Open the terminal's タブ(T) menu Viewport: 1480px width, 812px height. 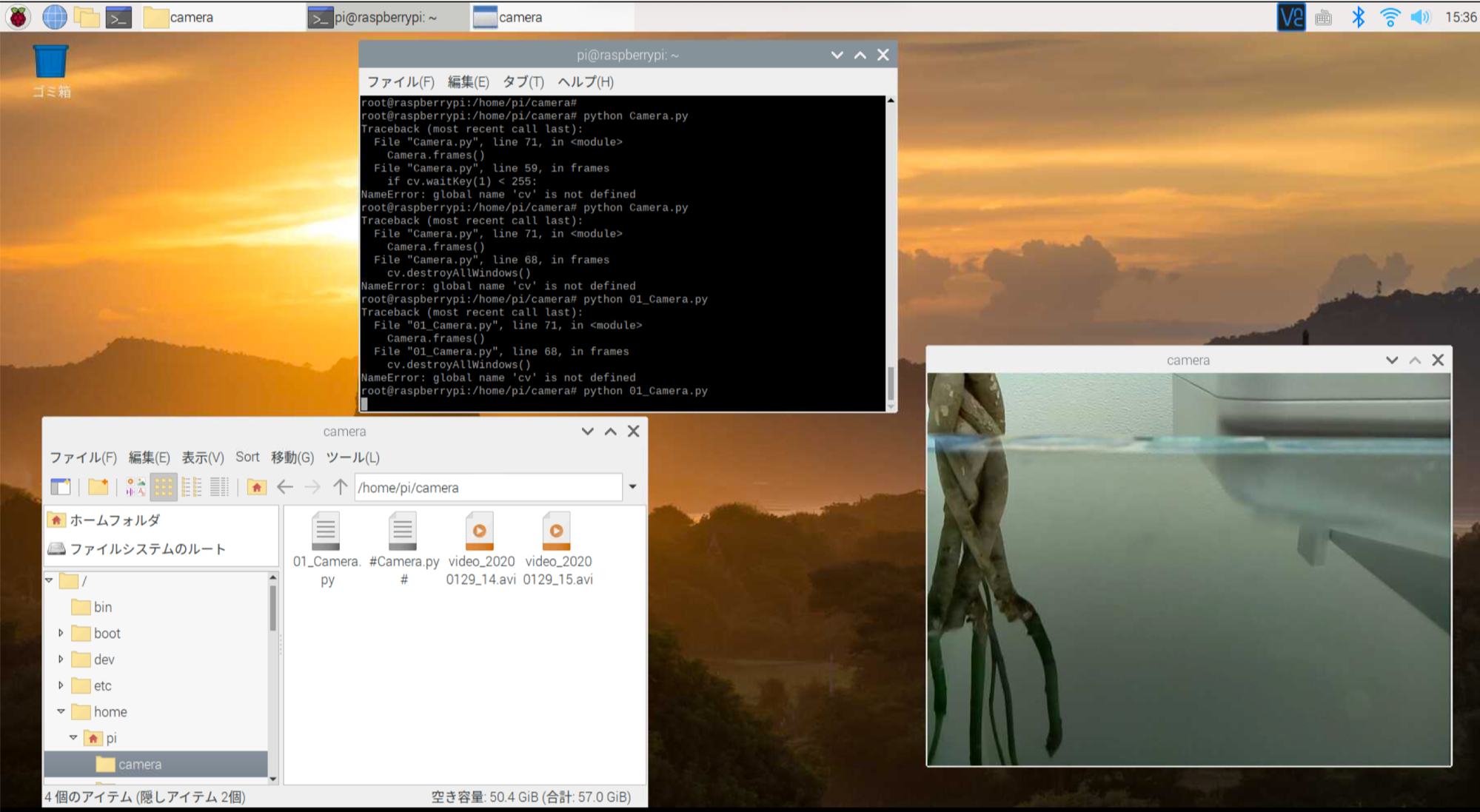tap(523, 82)
